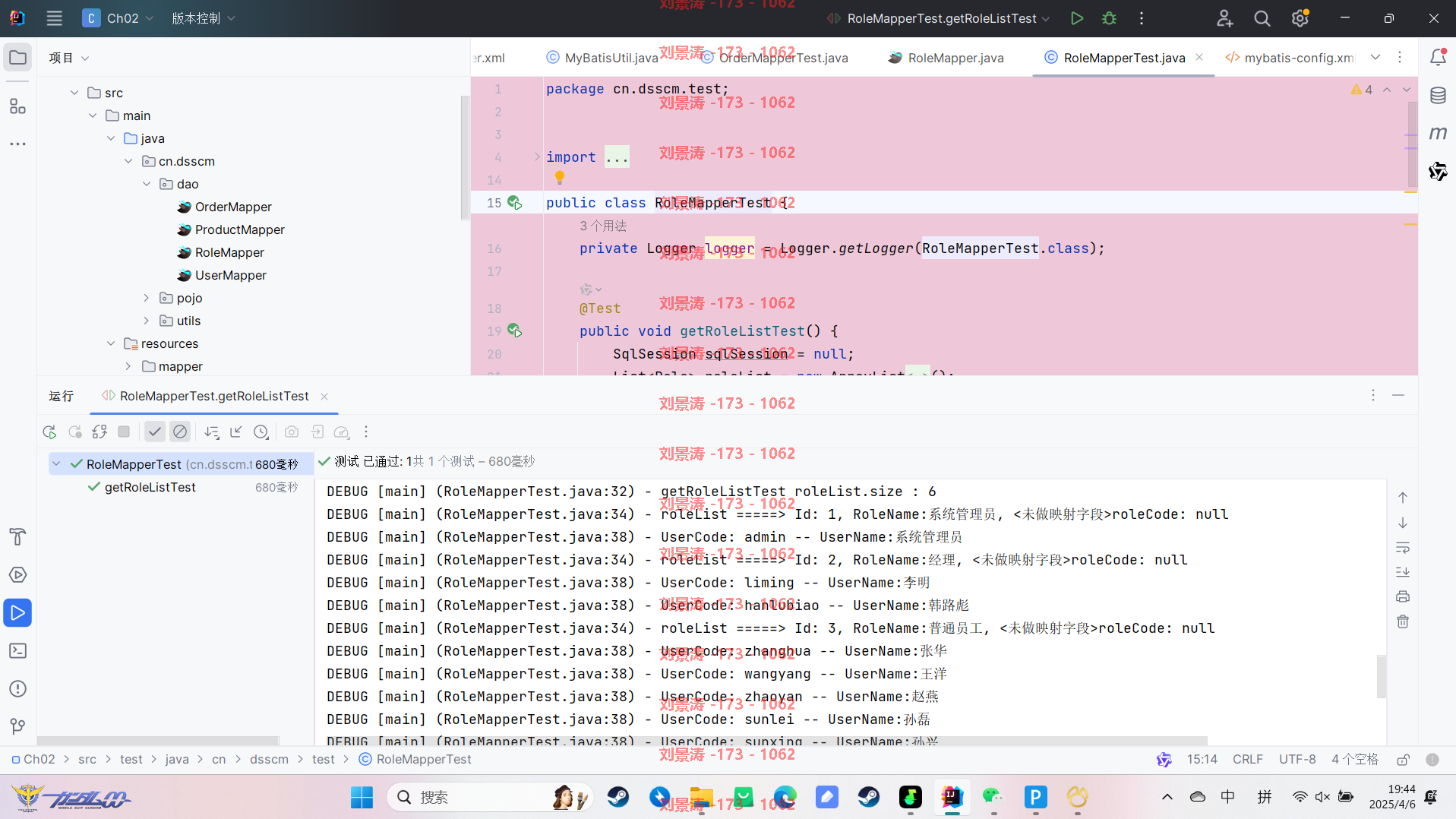
Task: Open the Terminal tool window
Action: click(17, 651)
